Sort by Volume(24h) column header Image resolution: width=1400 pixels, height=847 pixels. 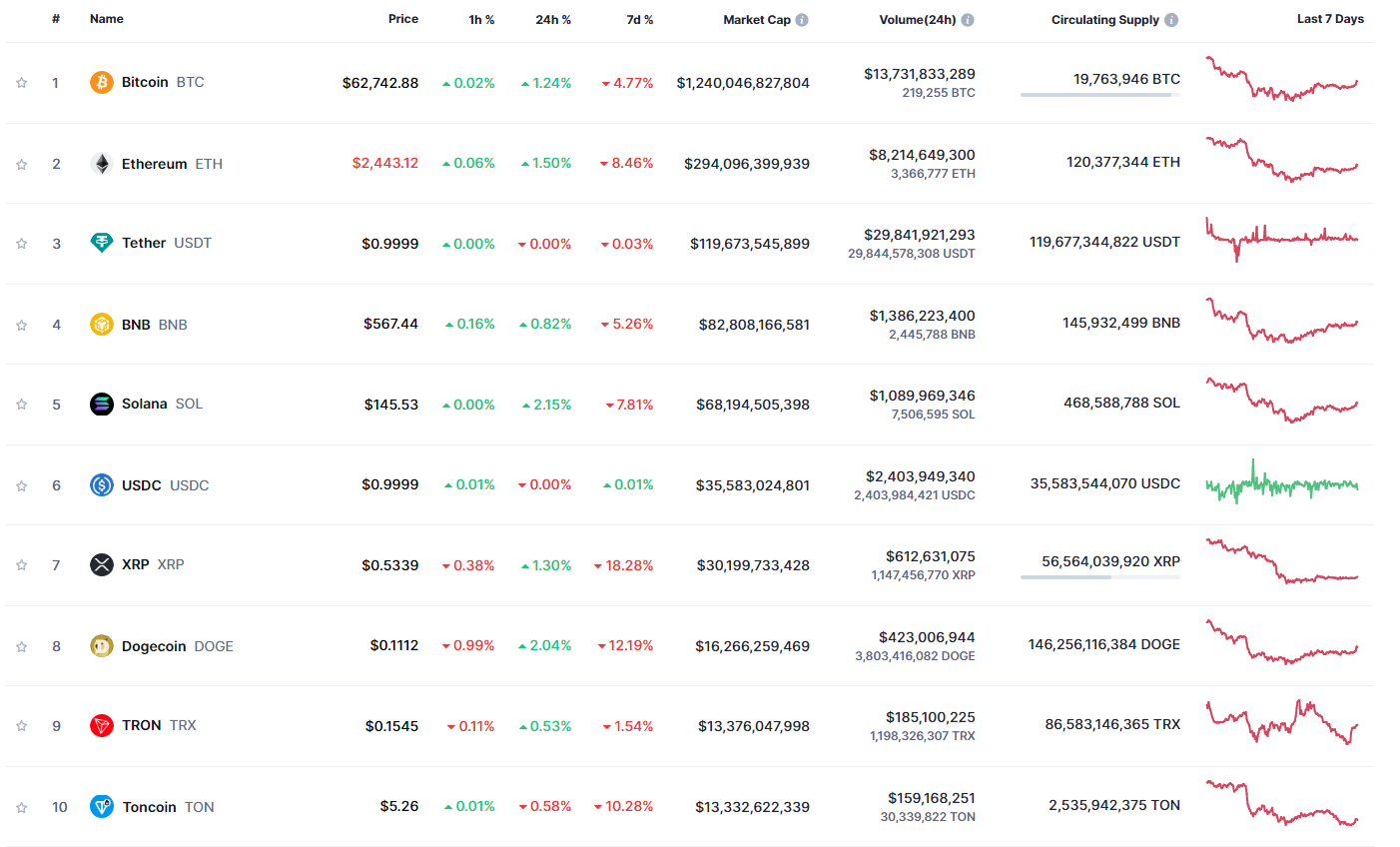point(918,20)
